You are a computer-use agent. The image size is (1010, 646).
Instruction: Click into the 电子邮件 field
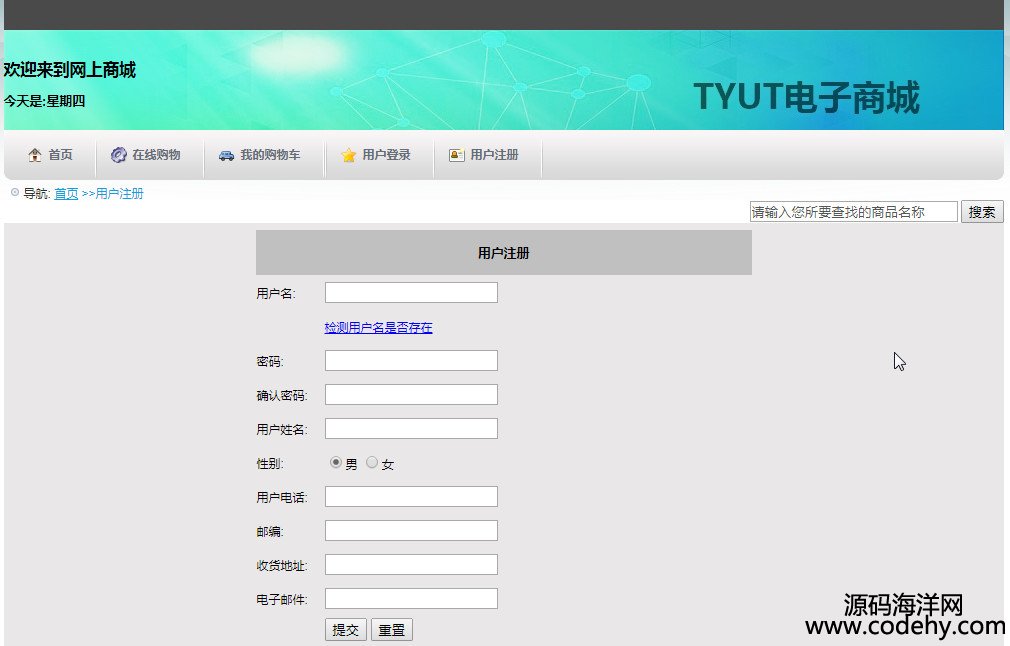pyautogui.click(x=411, y=598)
